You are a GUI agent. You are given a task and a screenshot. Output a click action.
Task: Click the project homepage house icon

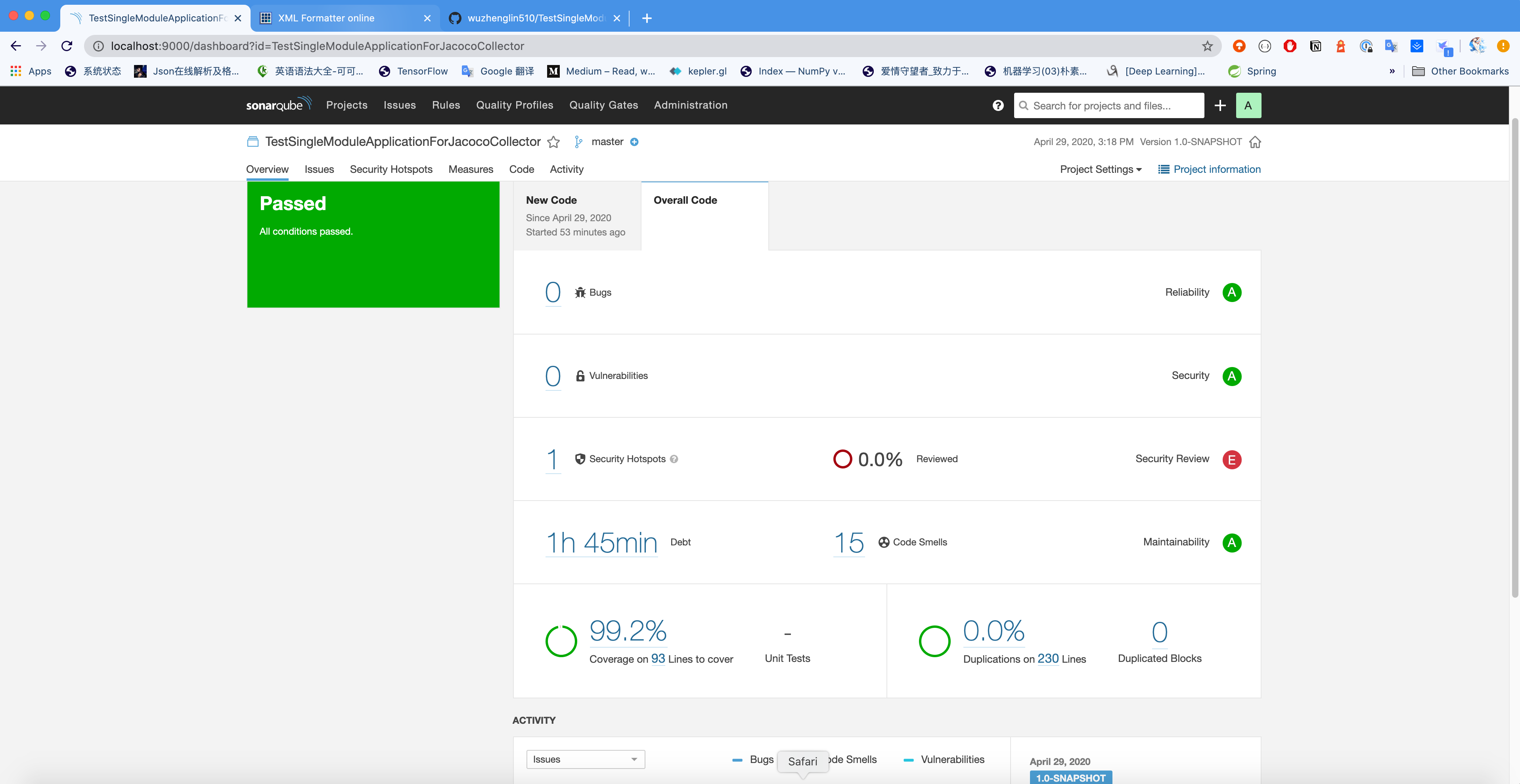[1255, 142]
